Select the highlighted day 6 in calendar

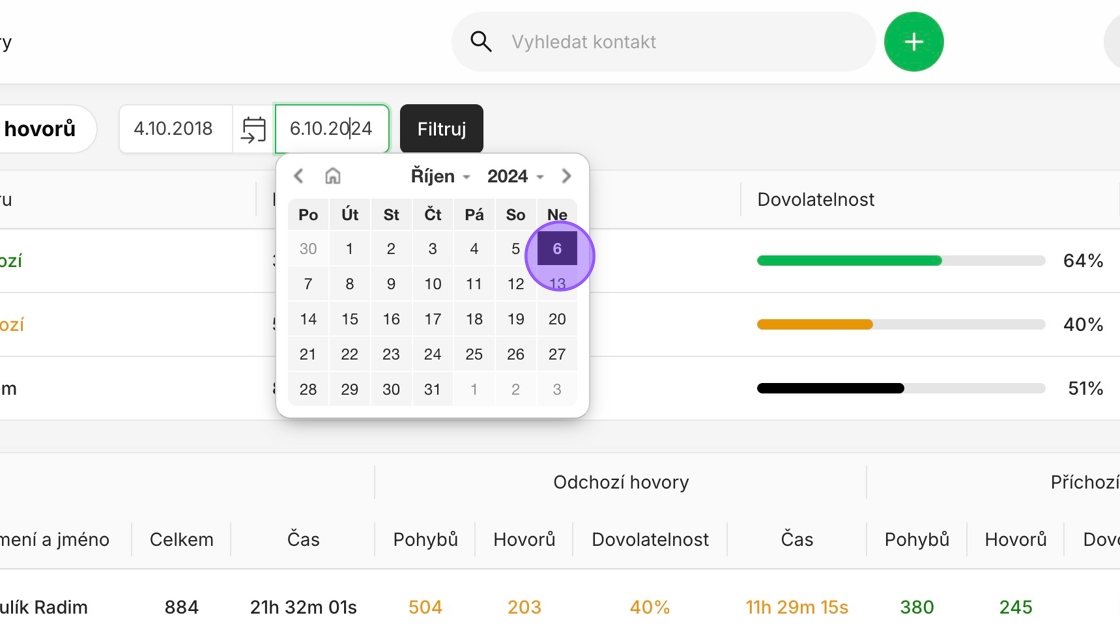click(x=557, y=249)
